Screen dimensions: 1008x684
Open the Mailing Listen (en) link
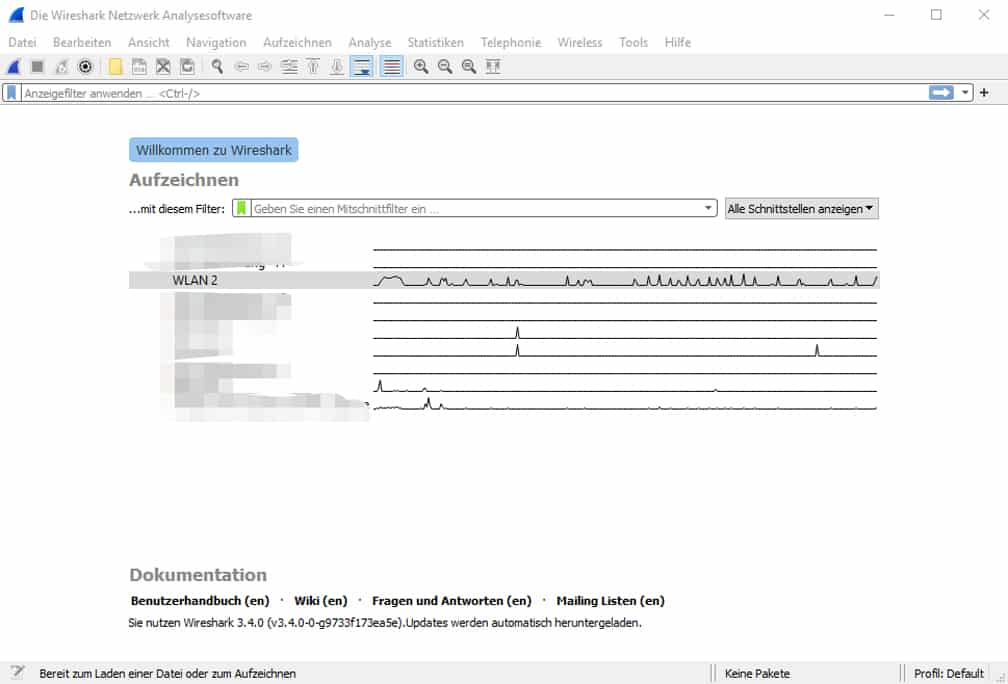point(610,600)
